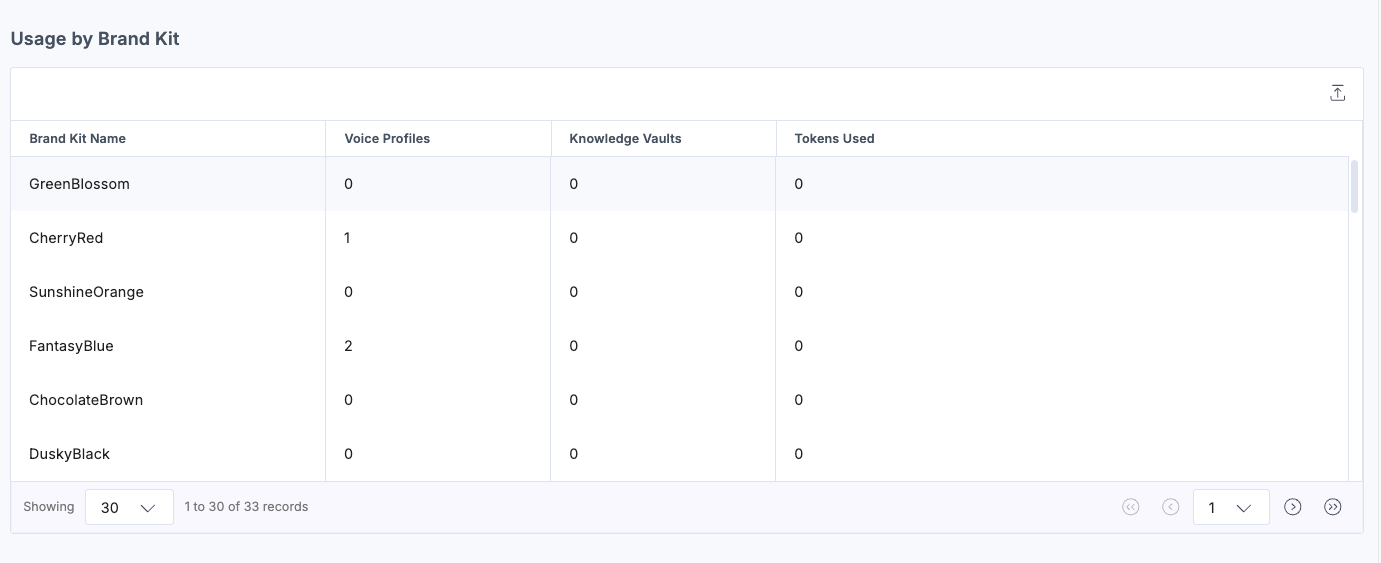The height and width of the screenshot is (563, 1381).
Task: Sort by Brand Kit Name column header
Action: point(78,139)
